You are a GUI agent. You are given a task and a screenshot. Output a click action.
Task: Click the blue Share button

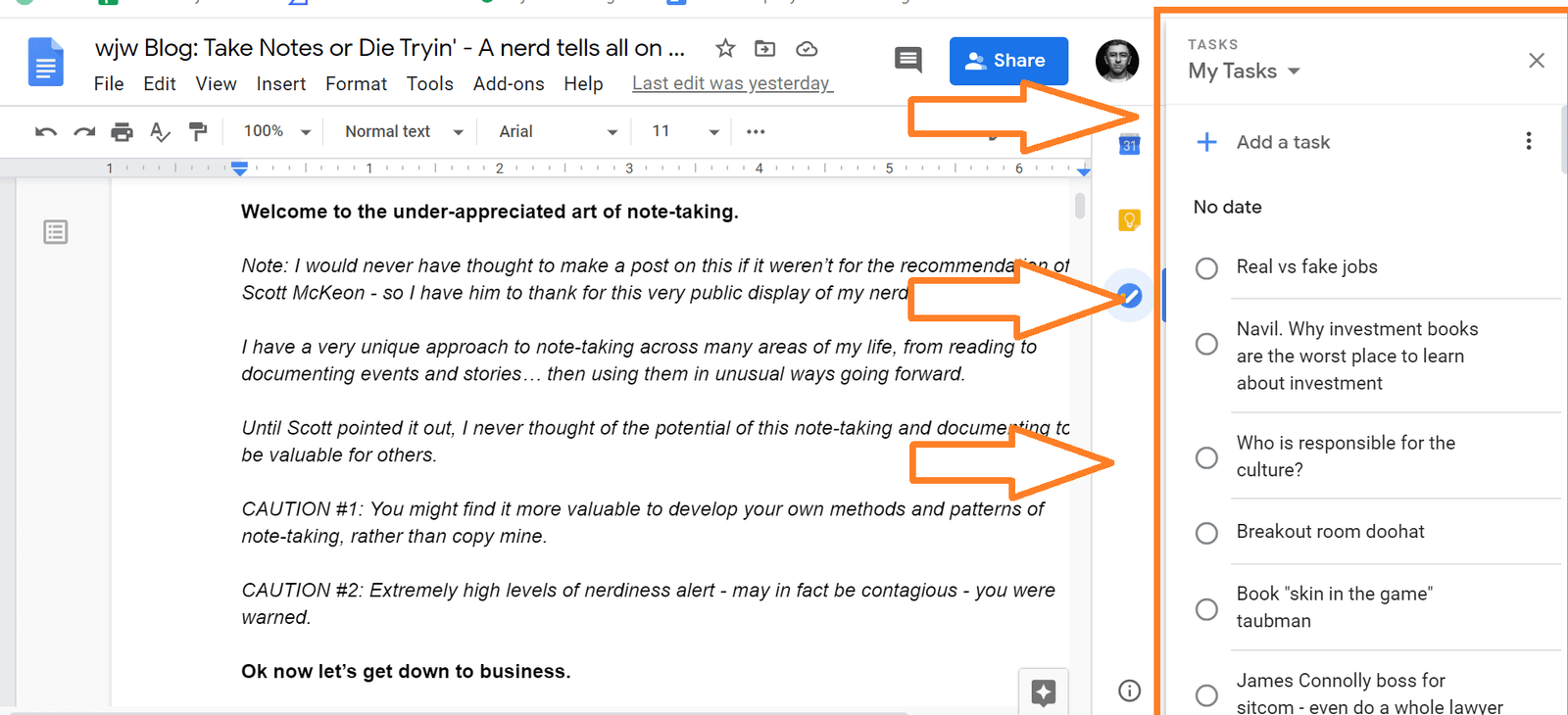[1007, 61]
